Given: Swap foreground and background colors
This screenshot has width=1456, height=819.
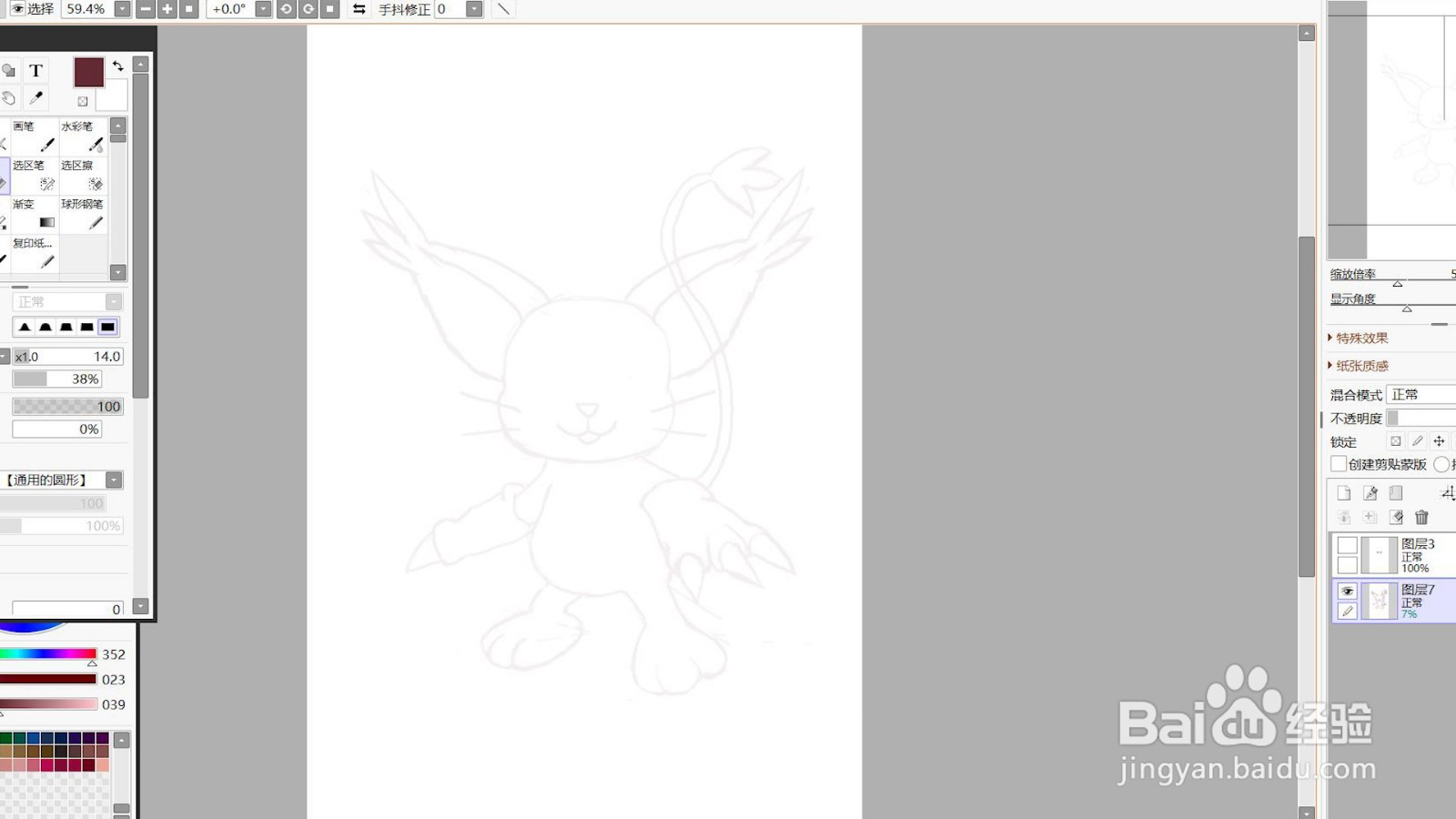Looking at the screenshot, I should coord(117,66).
